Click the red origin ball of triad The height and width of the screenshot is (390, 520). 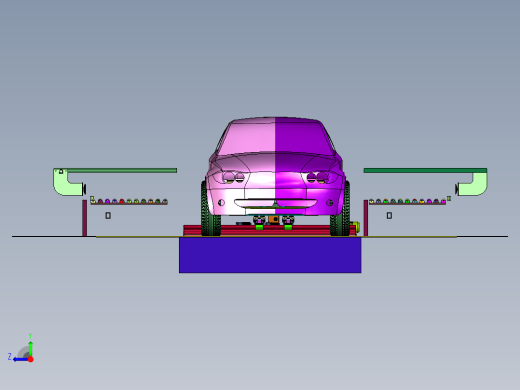point(31,359)
